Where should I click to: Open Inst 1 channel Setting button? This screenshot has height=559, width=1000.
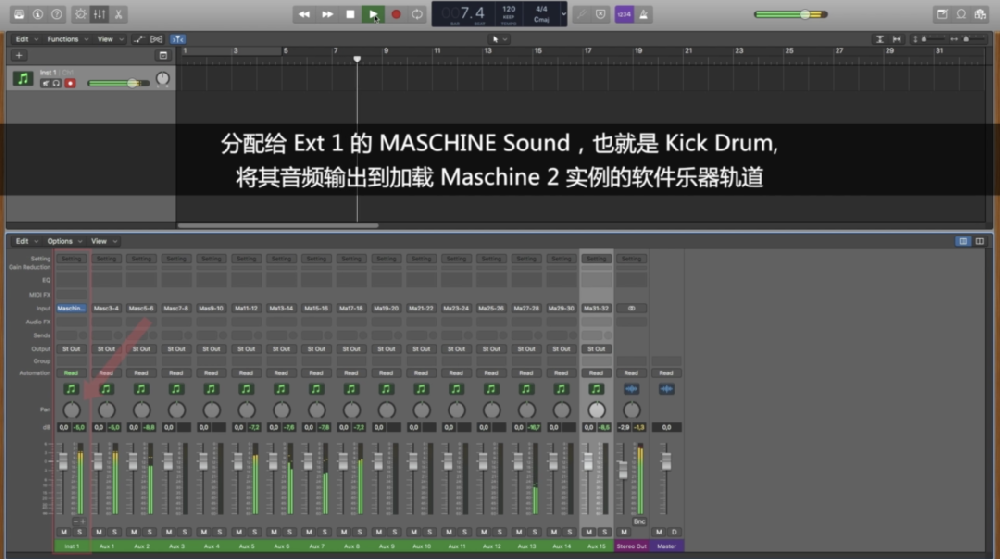coord(71,259)
